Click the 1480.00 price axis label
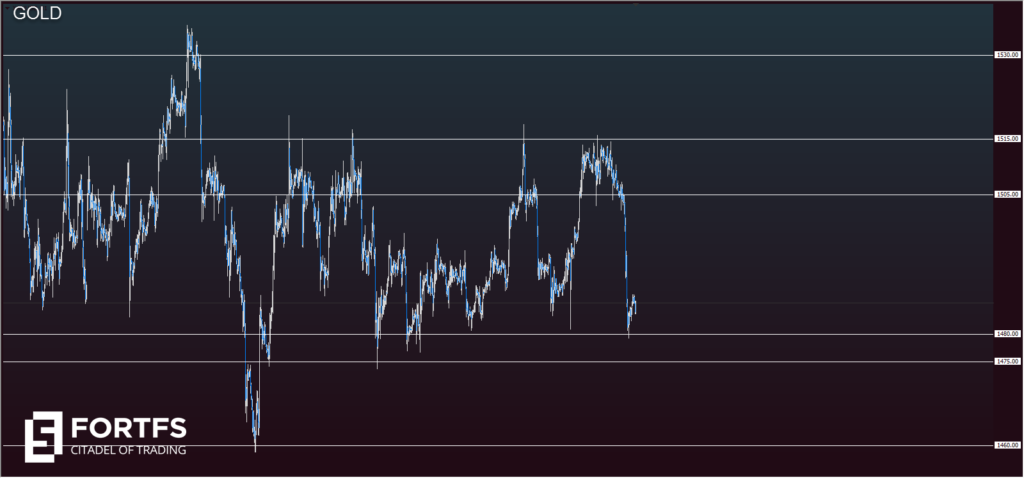Viewport: 1024px width, 478px height. pyautogui.click(x=1007, y=334)
